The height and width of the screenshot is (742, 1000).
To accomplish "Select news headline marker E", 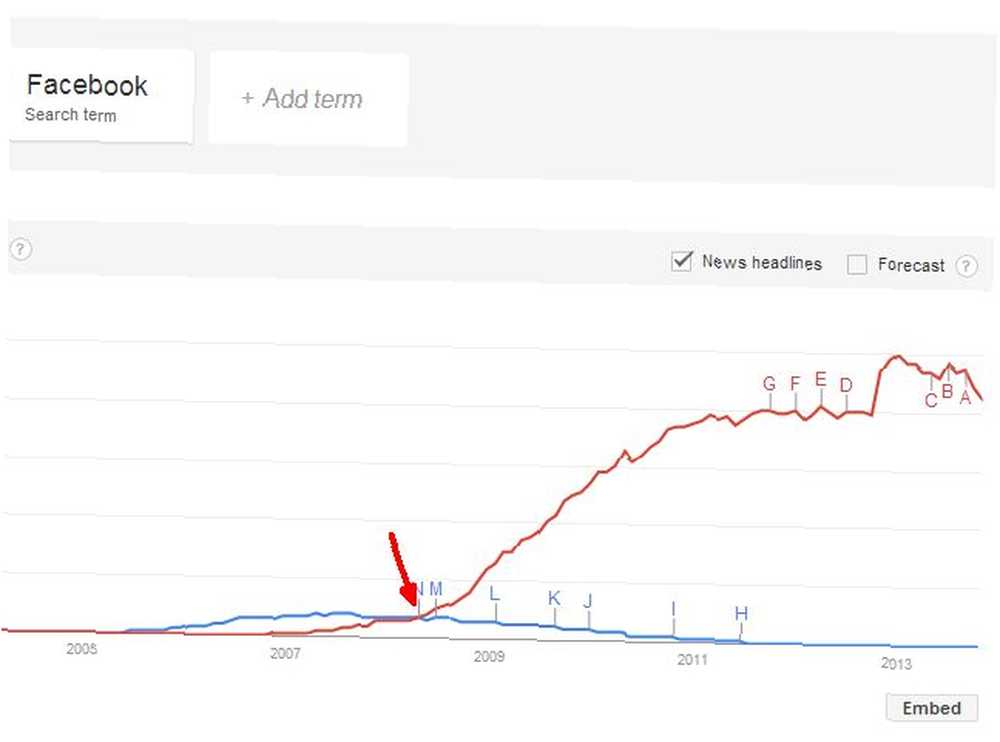I will click(x=821, y=380).
